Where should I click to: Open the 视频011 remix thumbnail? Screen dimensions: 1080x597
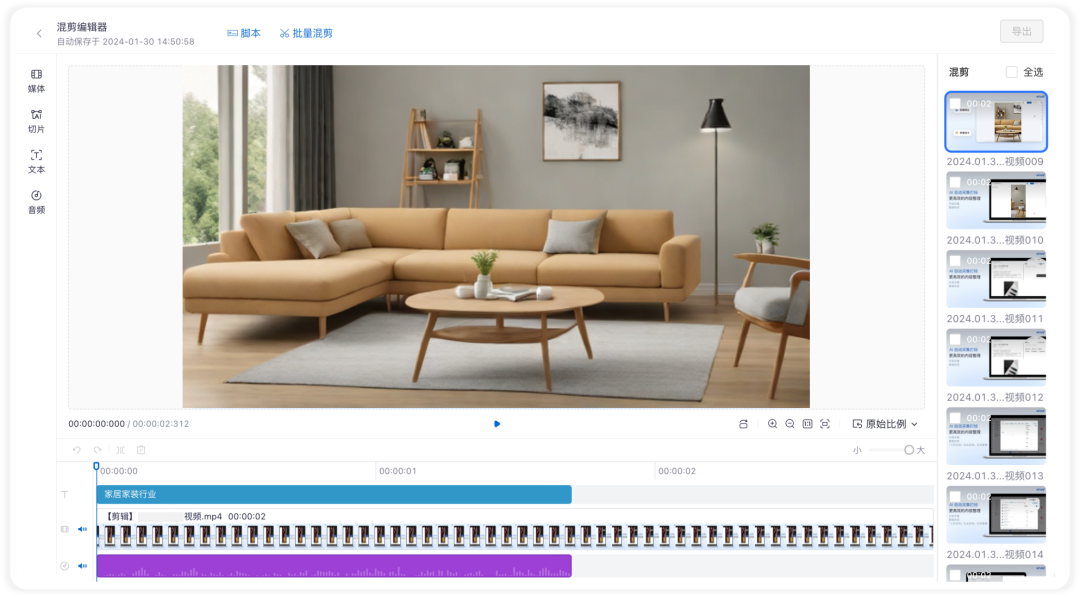click(996, 279)
